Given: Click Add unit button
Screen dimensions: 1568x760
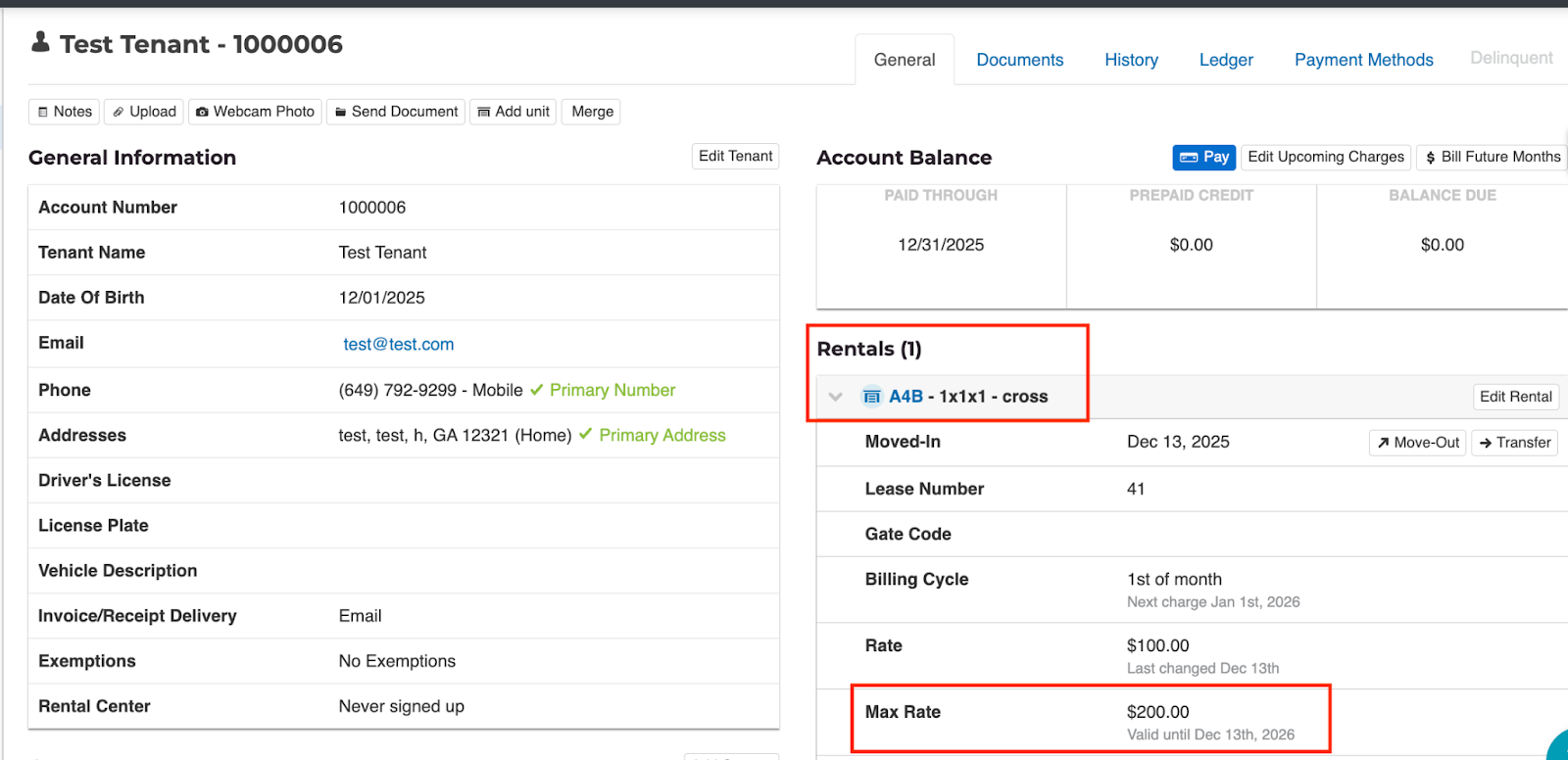Looking at the screenshot, I should coord(514,112).
